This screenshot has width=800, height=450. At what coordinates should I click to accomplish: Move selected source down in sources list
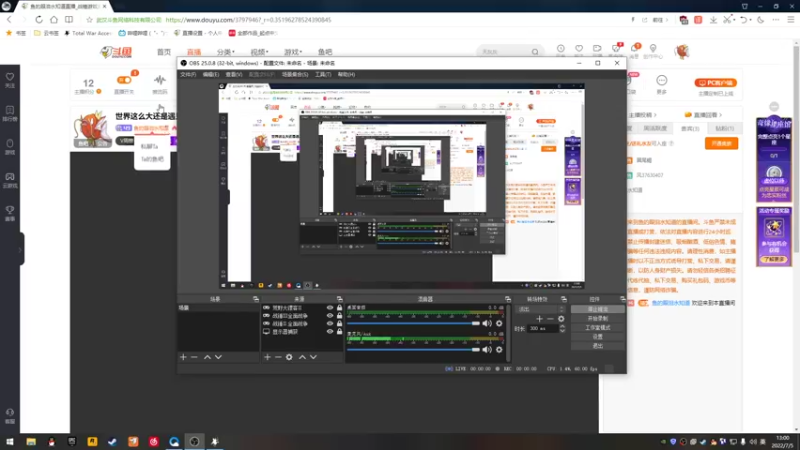[x=313, y=357]
